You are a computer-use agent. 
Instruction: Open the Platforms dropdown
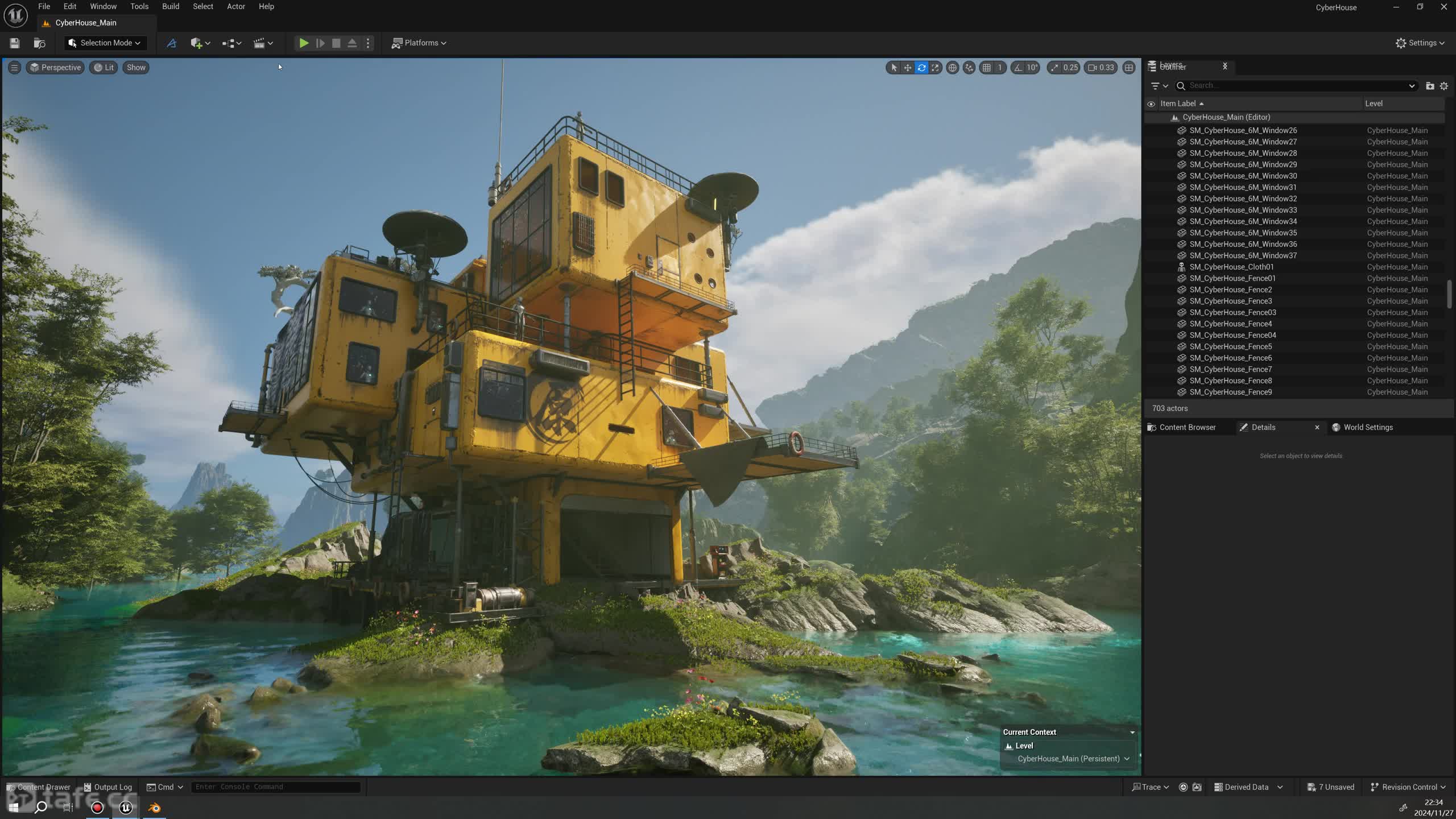tap(419, 43)
